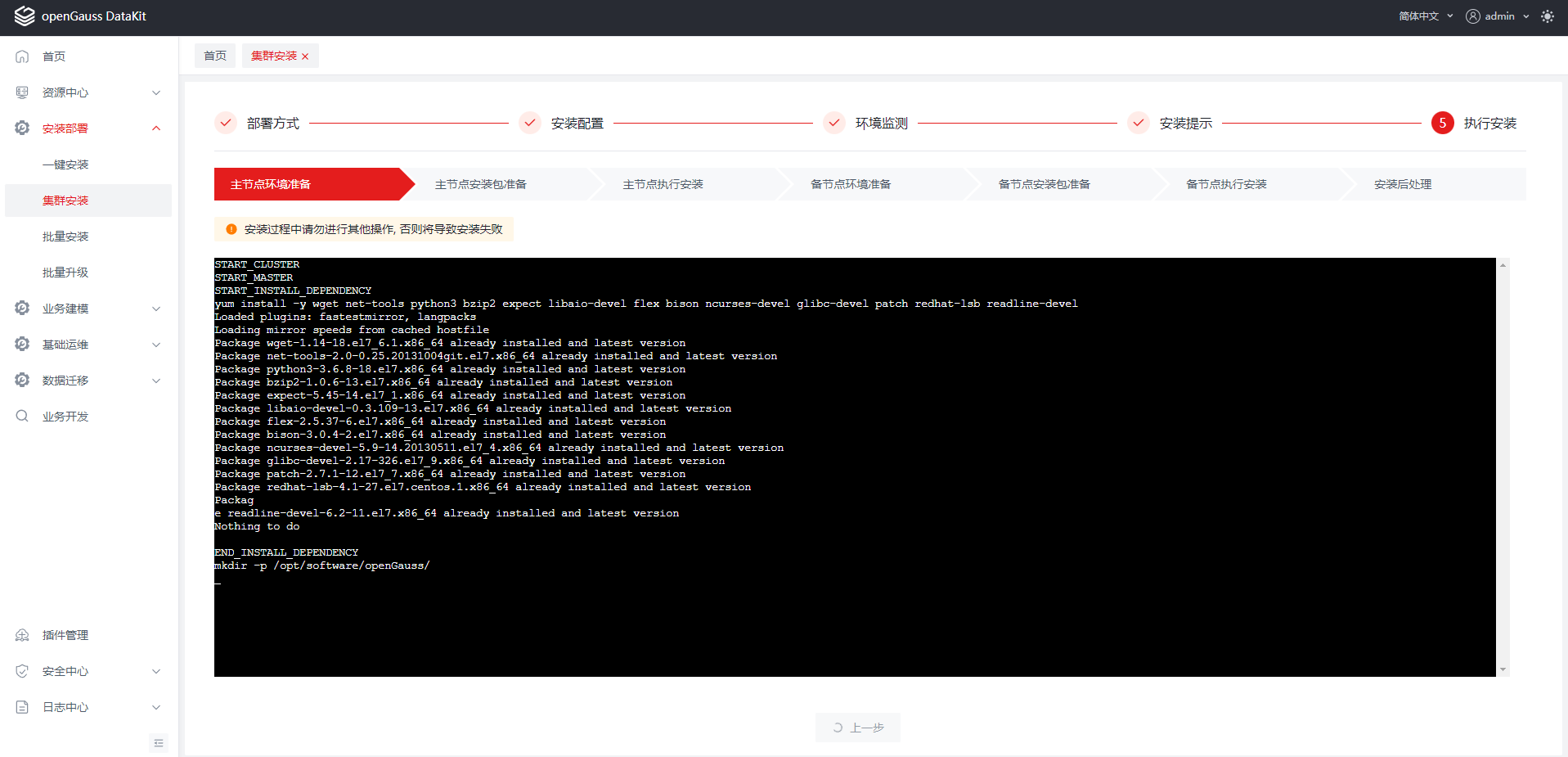Click the openGauss DataKit logo icon
The width and height of the screenshot is (1568, 757).
click(x=25, y=16)
